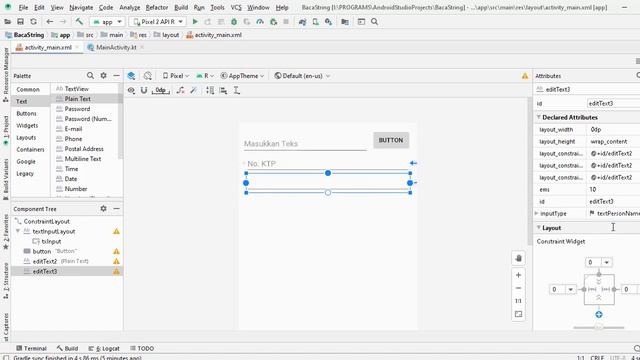Minimize the Palette panel

tap(116, 76)
